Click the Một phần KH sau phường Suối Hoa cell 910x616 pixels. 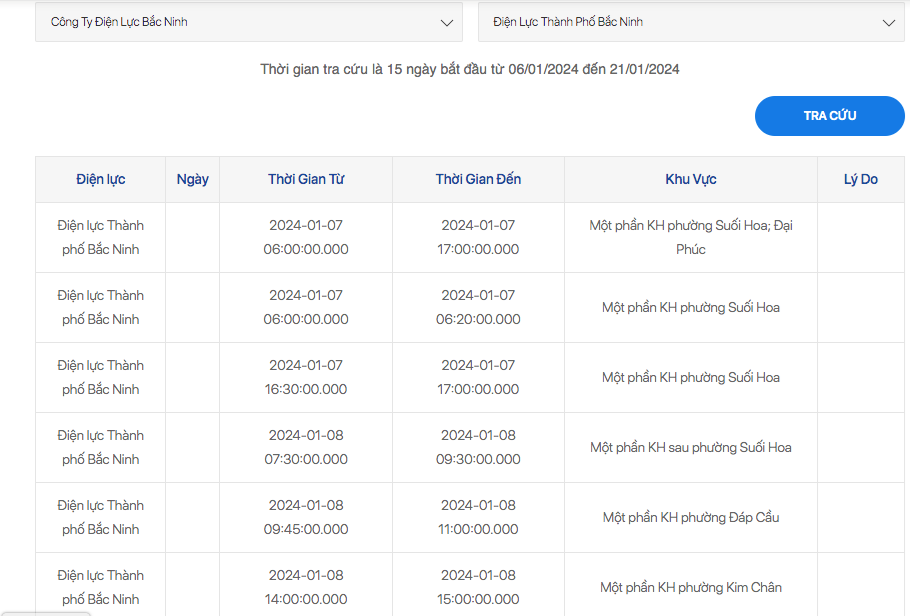[691, 448]
